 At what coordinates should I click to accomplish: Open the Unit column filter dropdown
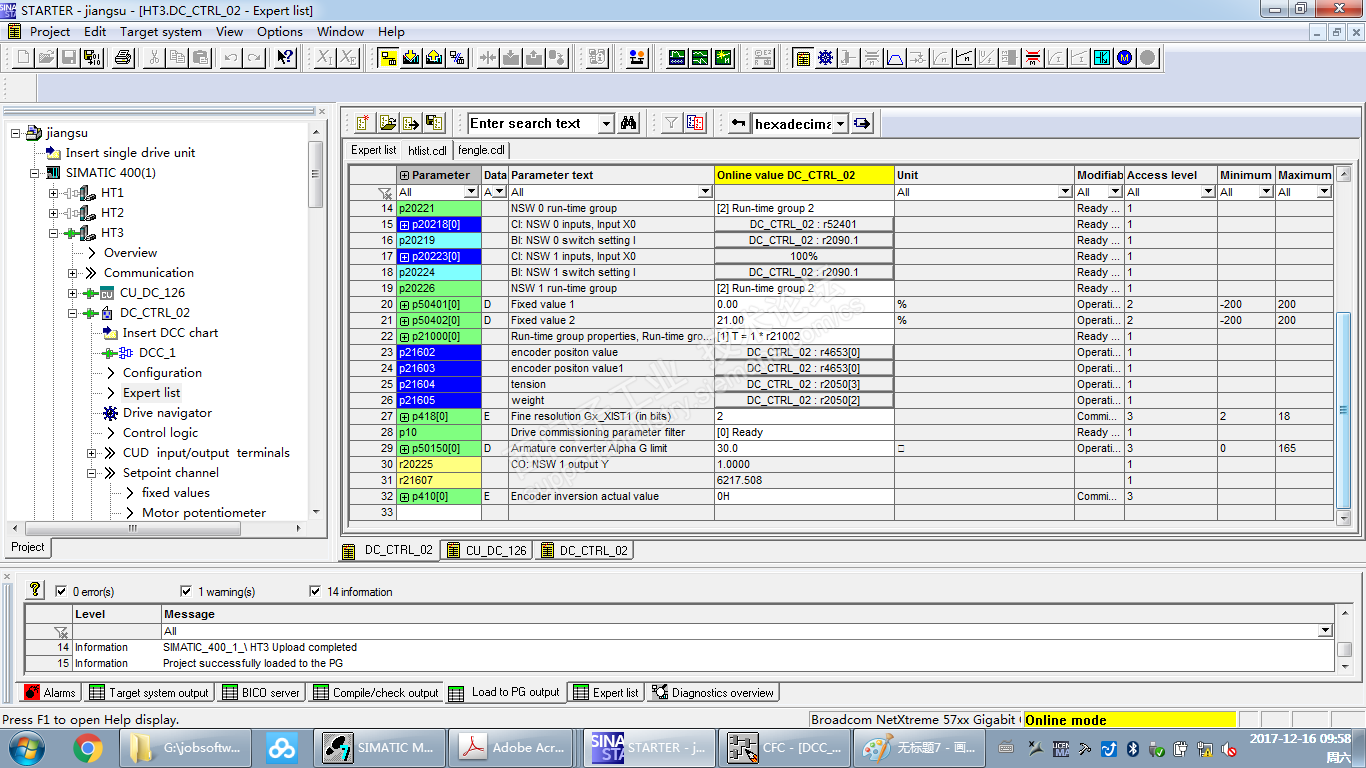click(x=1065, y=192)
